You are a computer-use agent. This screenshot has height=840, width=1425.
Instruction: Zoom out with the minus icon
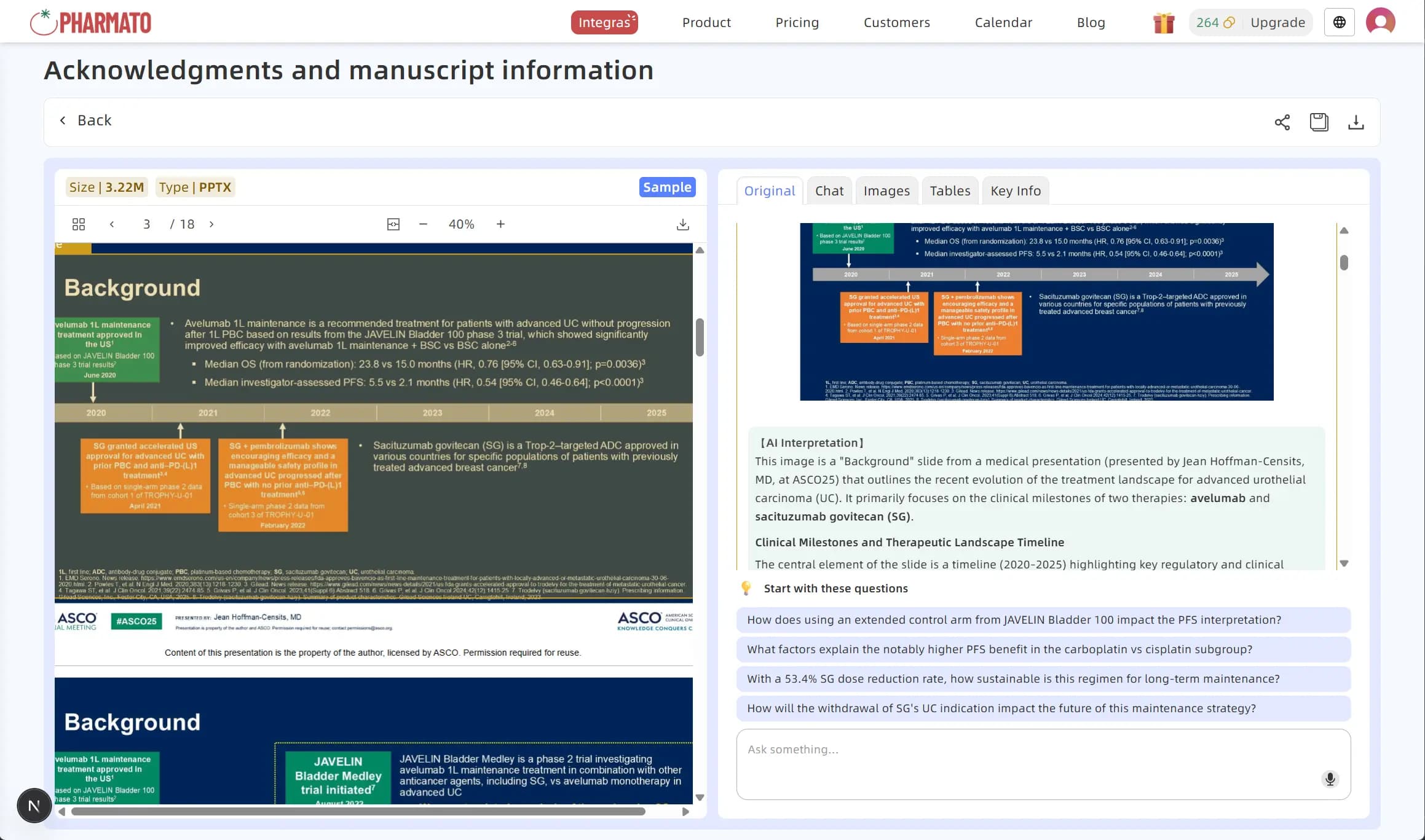(423, 224)
